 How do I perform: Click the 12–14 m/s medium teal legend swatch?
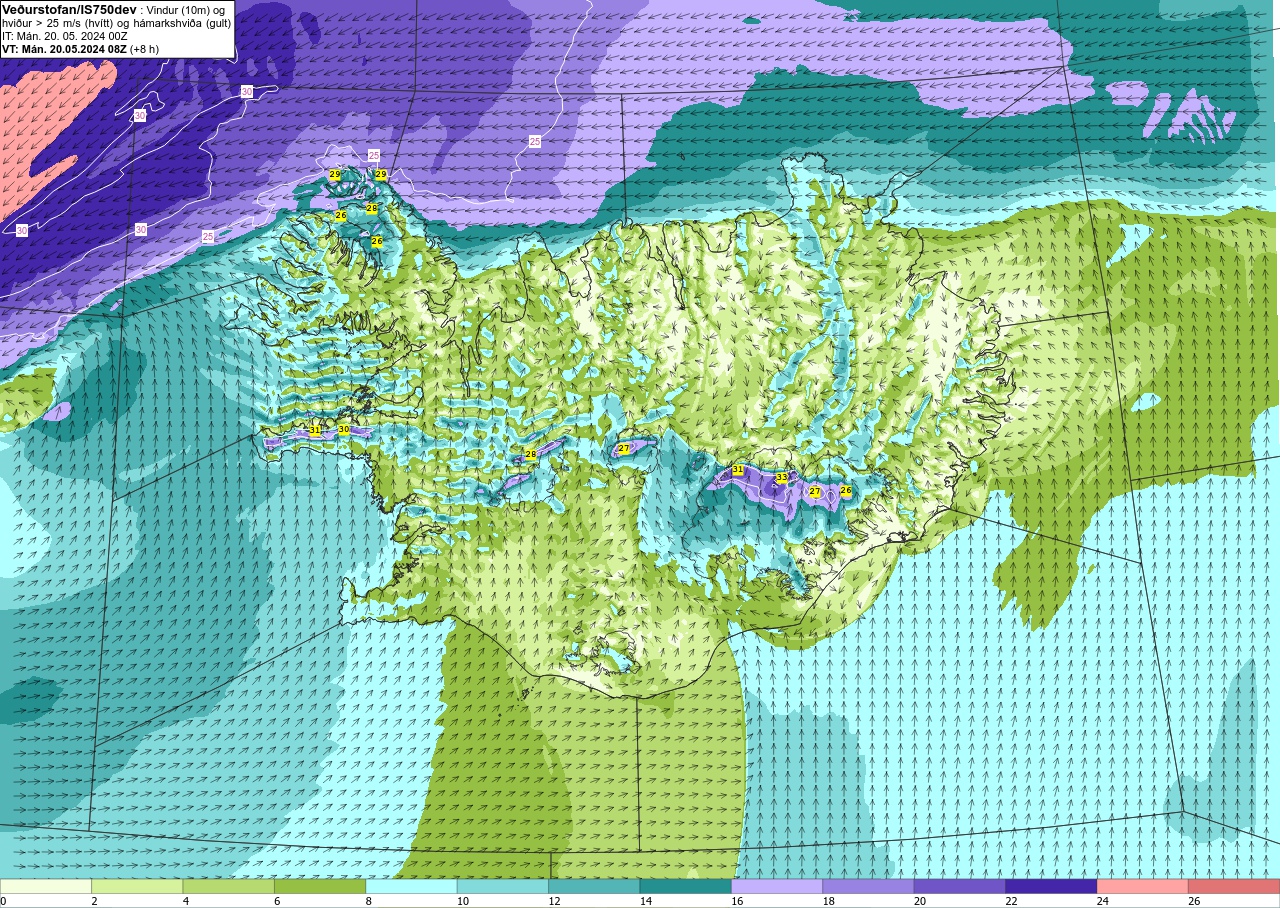(x=594, y=886)
